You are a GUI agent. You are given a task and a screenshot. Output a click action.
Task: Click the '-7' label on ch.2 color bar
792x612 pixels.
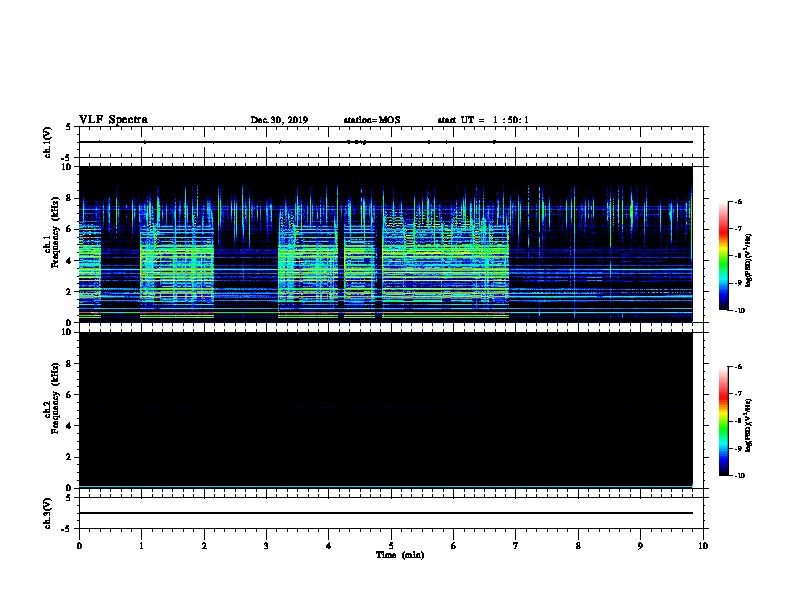738,394
